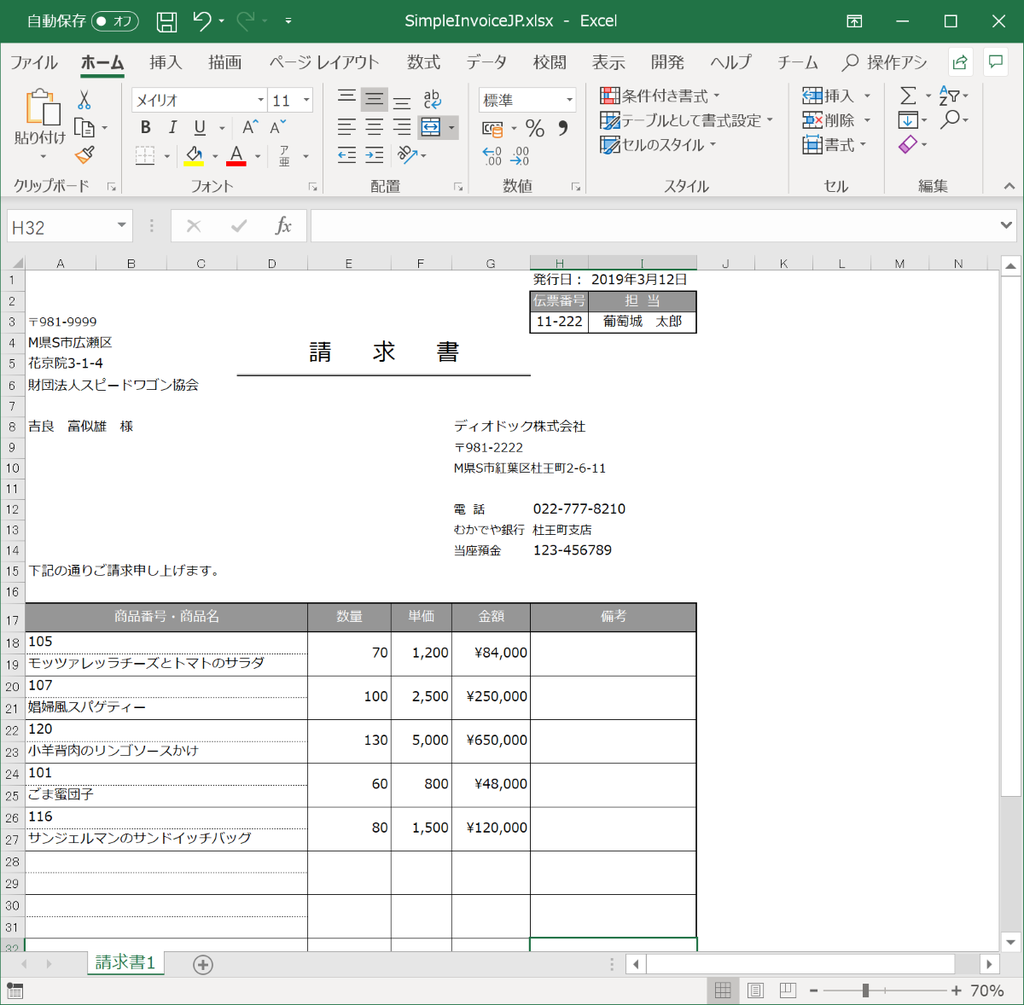Viewport: 1024px width, 1005px height.
Task: Click the Increase Decimal icon
Action: [x=492, y=156]
